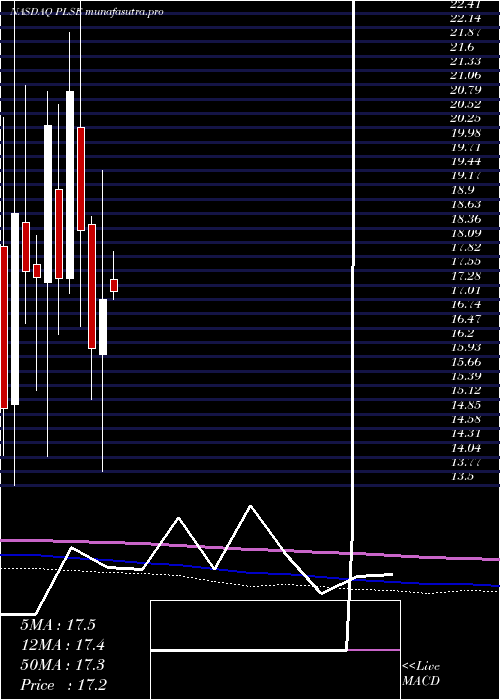Click the 12MA : 17.4 readout
The image size is (500, 700).
tap(63, 645)
